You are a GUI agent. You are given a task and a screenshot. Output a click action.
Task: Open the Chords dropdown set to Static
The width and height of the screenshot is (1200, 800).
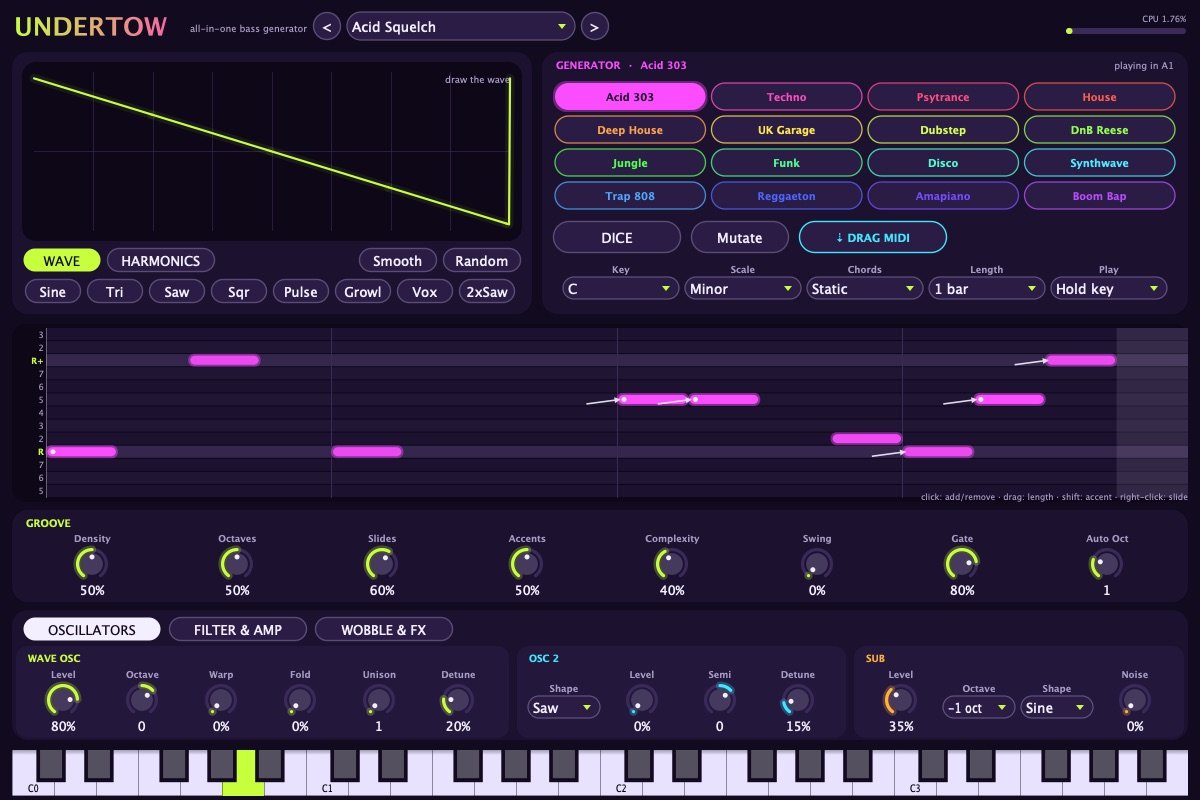865,289
